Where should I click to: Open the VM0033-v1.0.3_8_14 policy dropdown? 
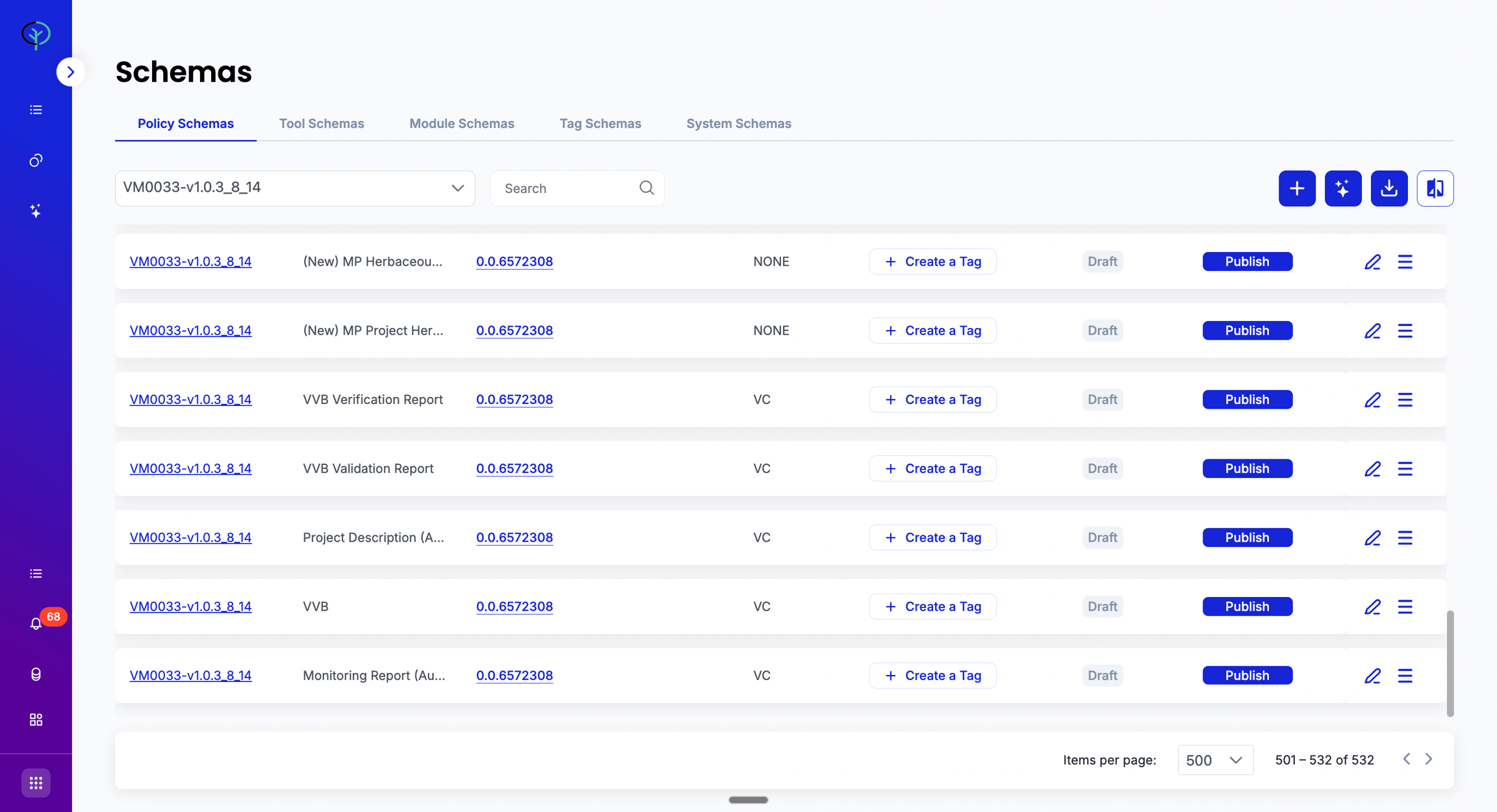point(295,188)
